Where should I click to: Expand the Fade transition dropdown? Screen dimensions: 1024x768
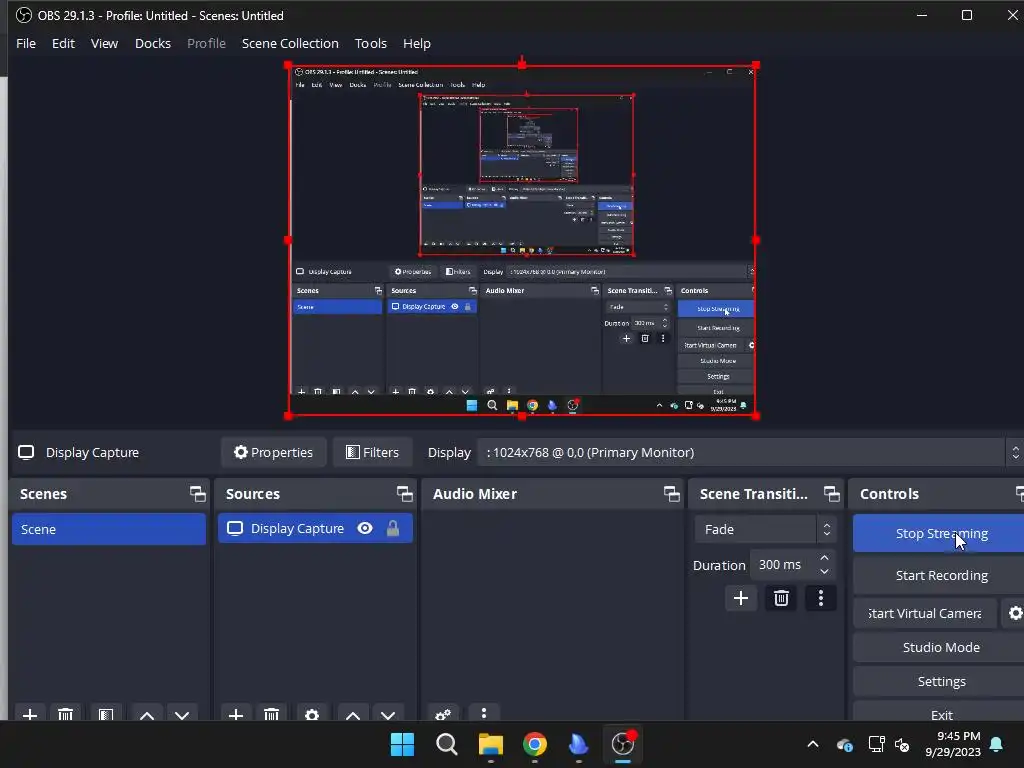click(x=765, y=529)
